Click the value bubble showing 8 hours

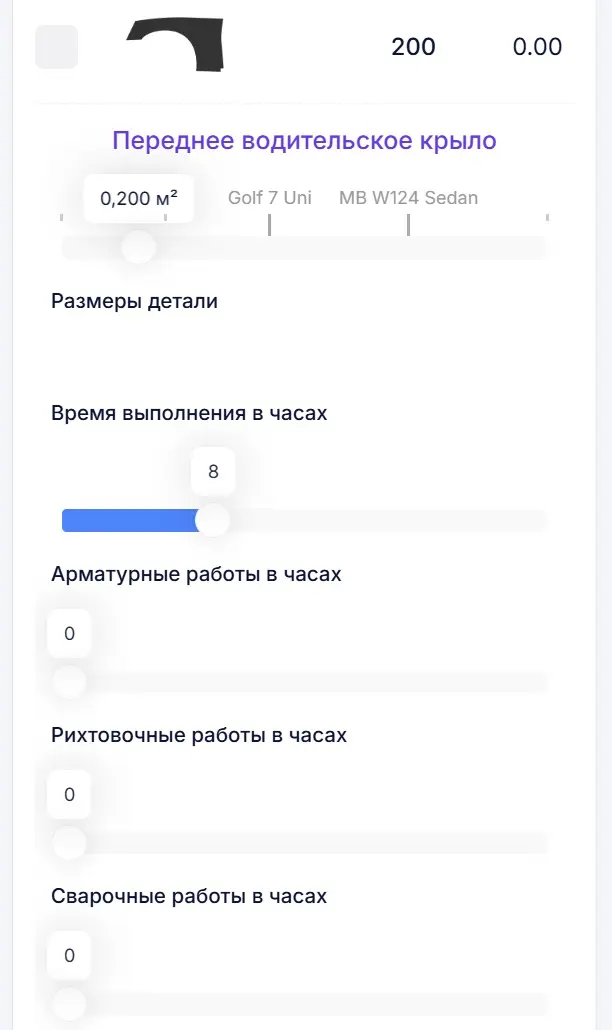click(x=213, y=472)
